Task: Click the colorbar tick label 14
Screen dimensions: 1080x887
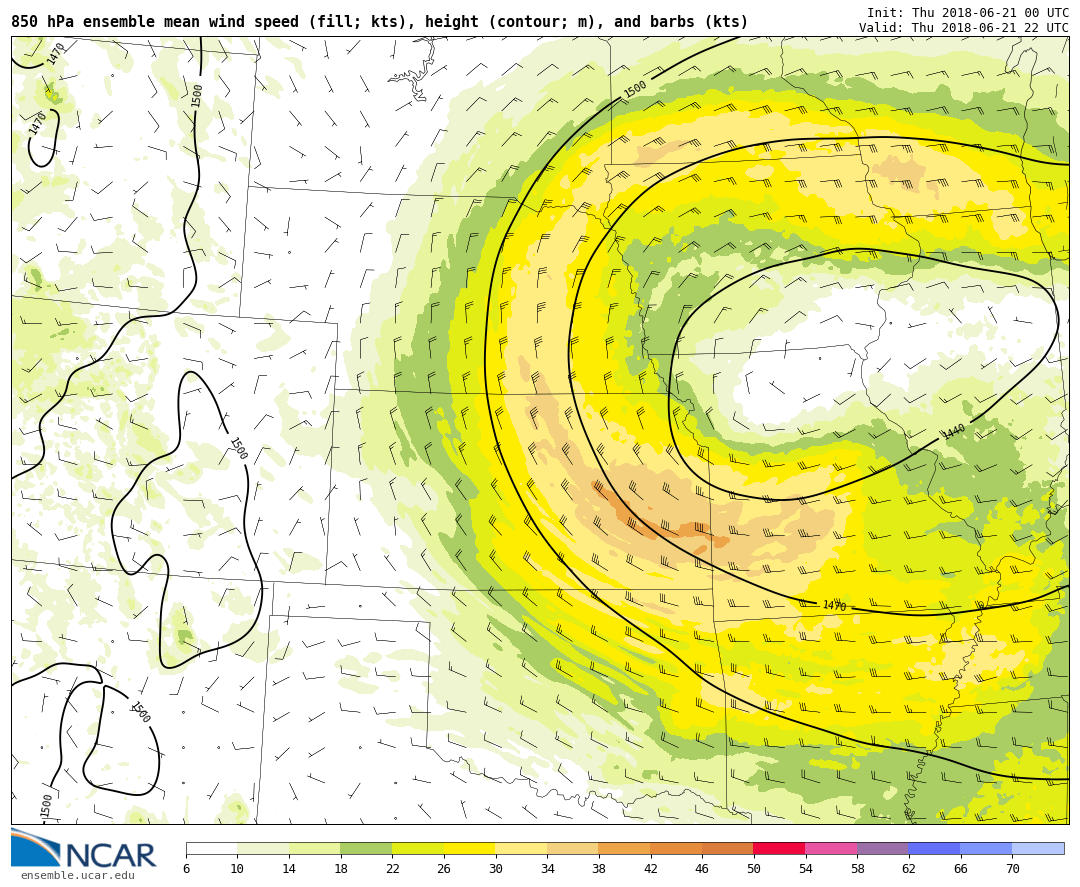Action: coord(289,868)
